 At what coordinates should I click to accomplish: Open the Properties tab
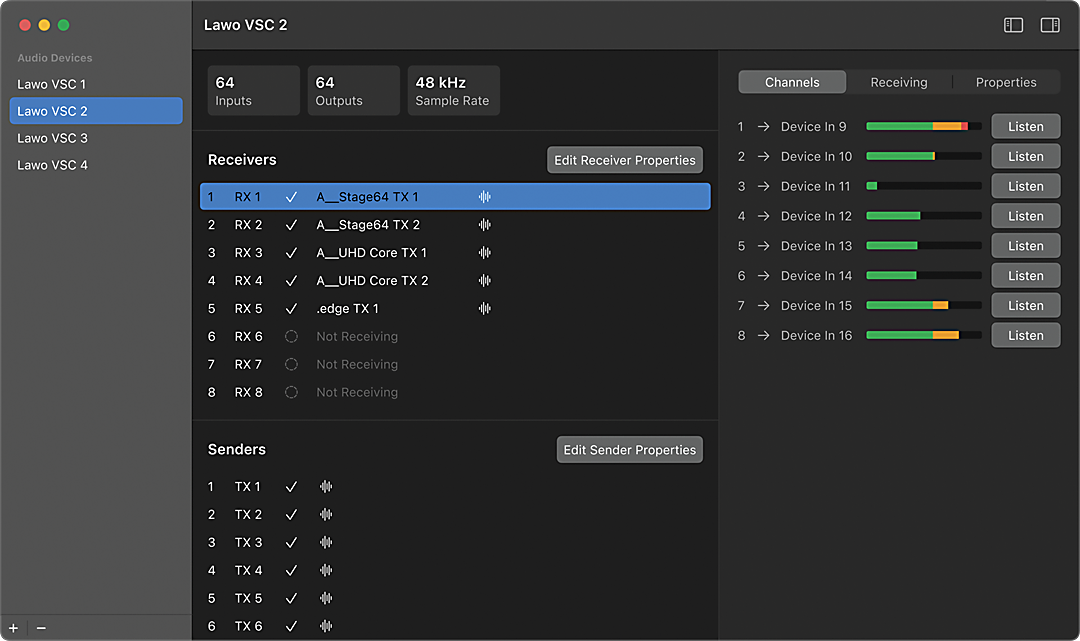click(1006, 82)
